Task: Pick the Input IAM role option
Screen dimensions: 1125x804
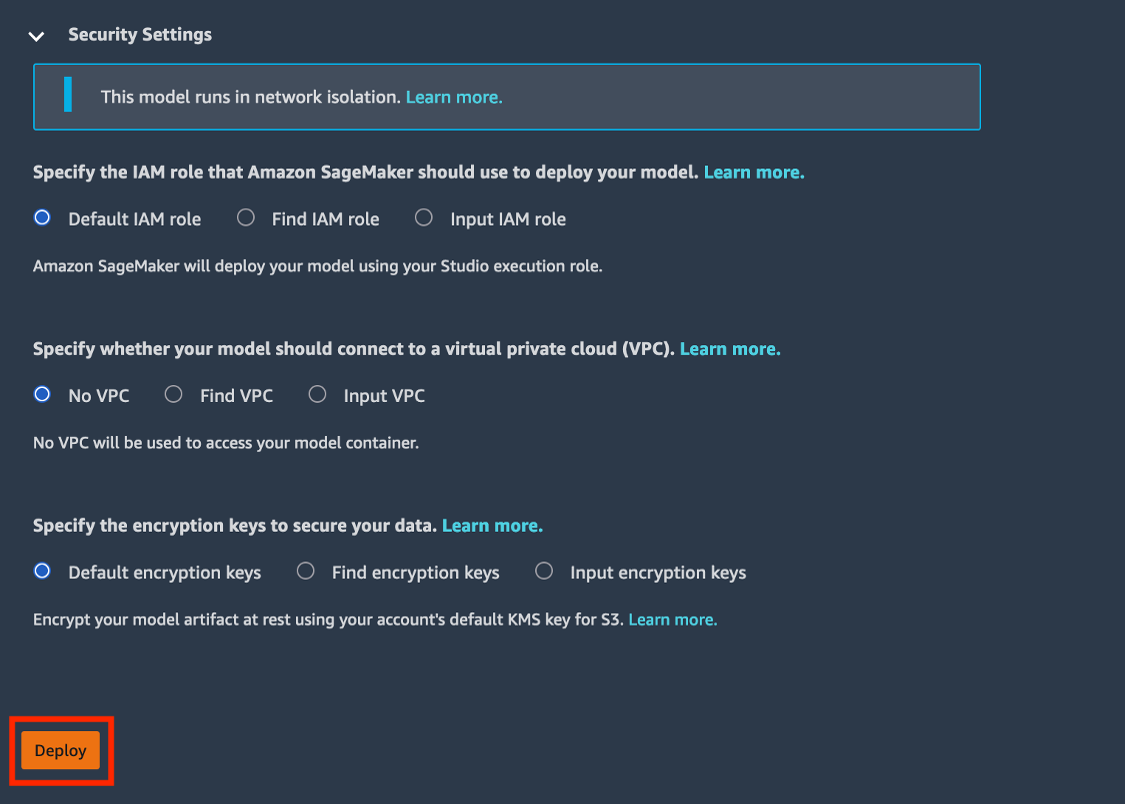Action: click(424, 218)
